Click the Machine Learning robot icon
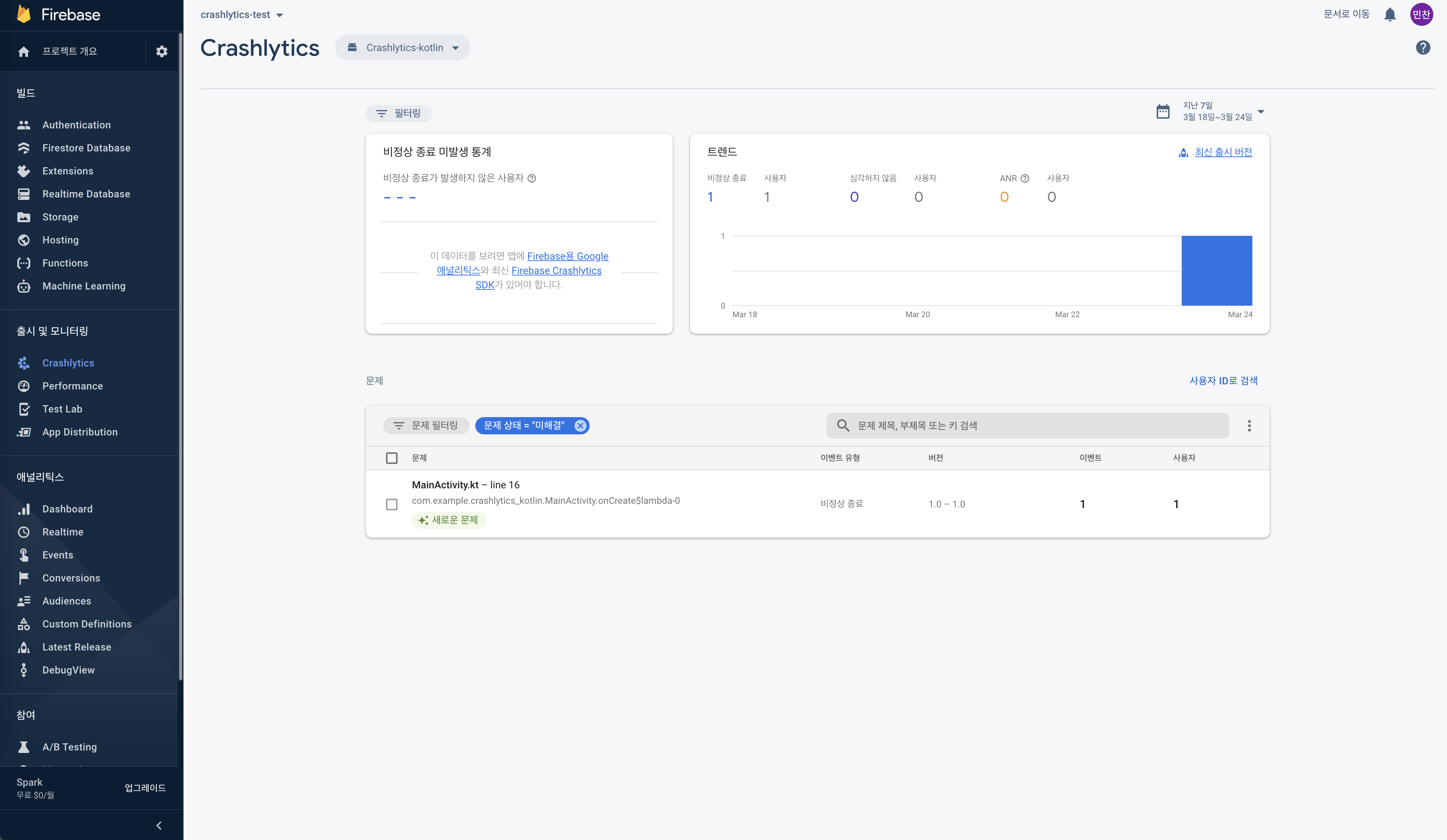 23,286
